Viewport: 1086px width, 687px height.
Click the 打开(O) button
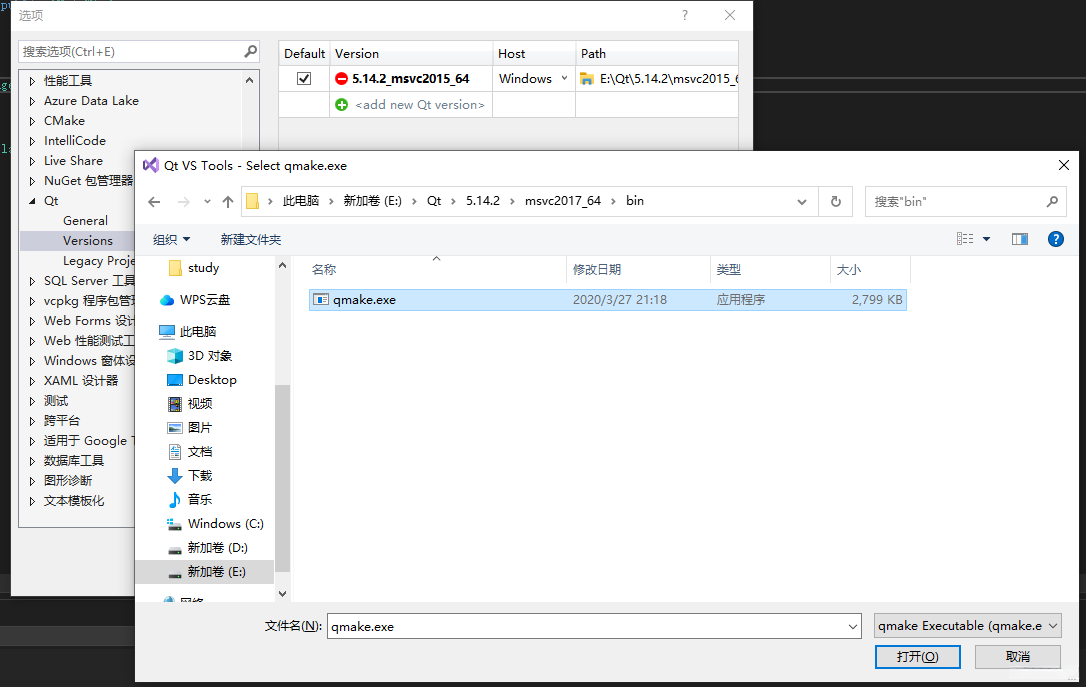click(x=918, y=657)
